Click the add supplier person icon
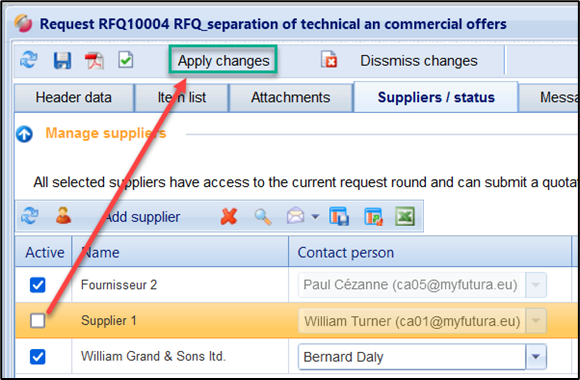Viewport: 580px width, 380px height. pos(63,216)
